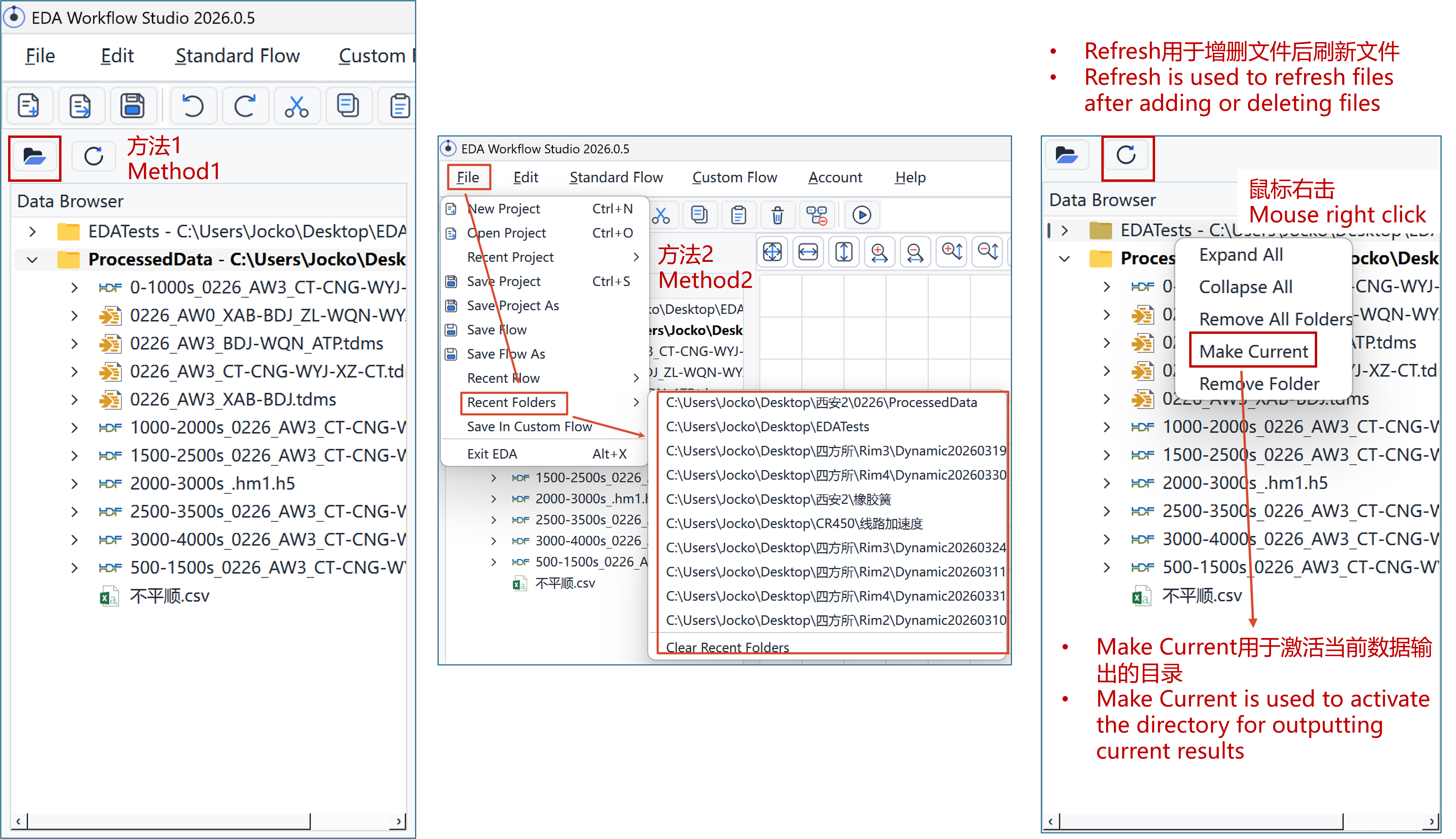Click disconnect-nodes icon in middle window toolbar

pyautogui.click(x=817, y=216)
